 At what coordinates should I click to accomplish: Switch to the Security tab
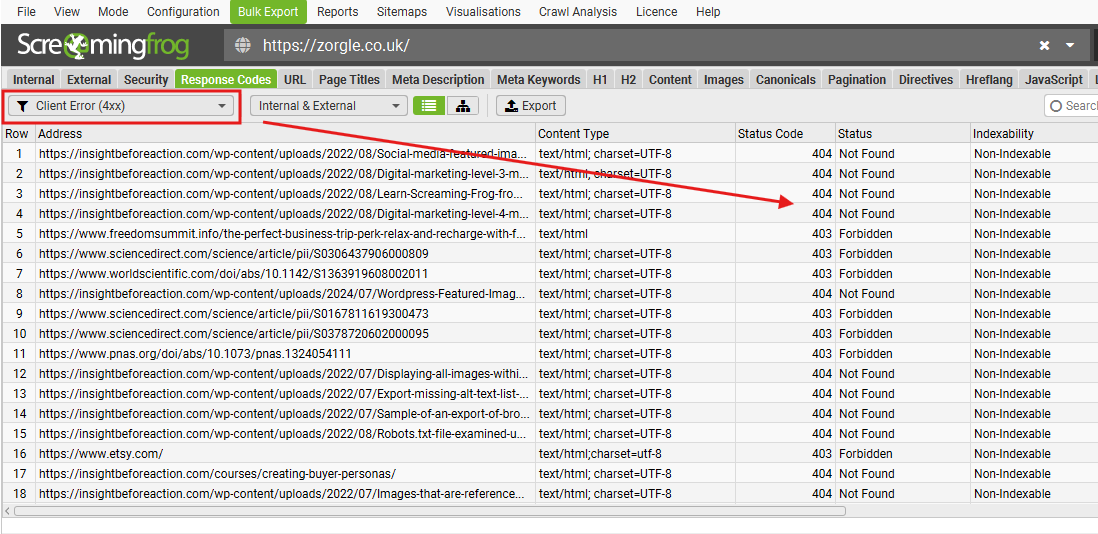point(146,79)
